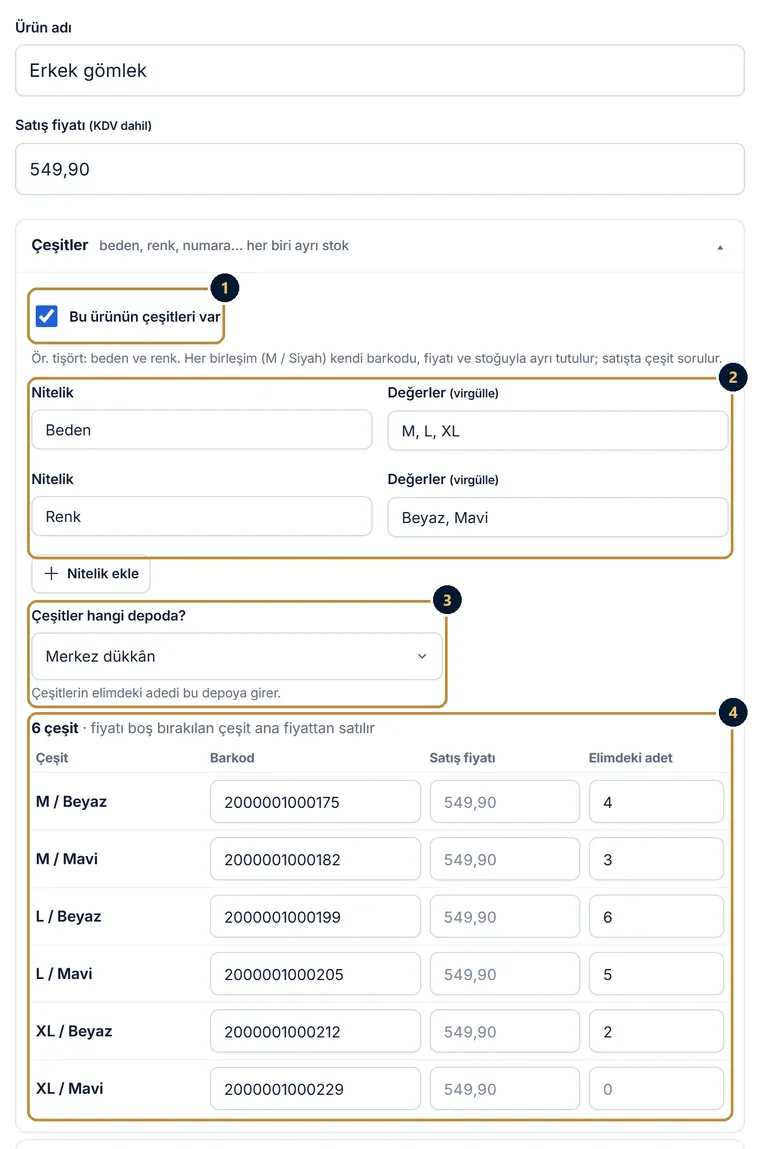Click annotation badge number 1

(224, 288)
